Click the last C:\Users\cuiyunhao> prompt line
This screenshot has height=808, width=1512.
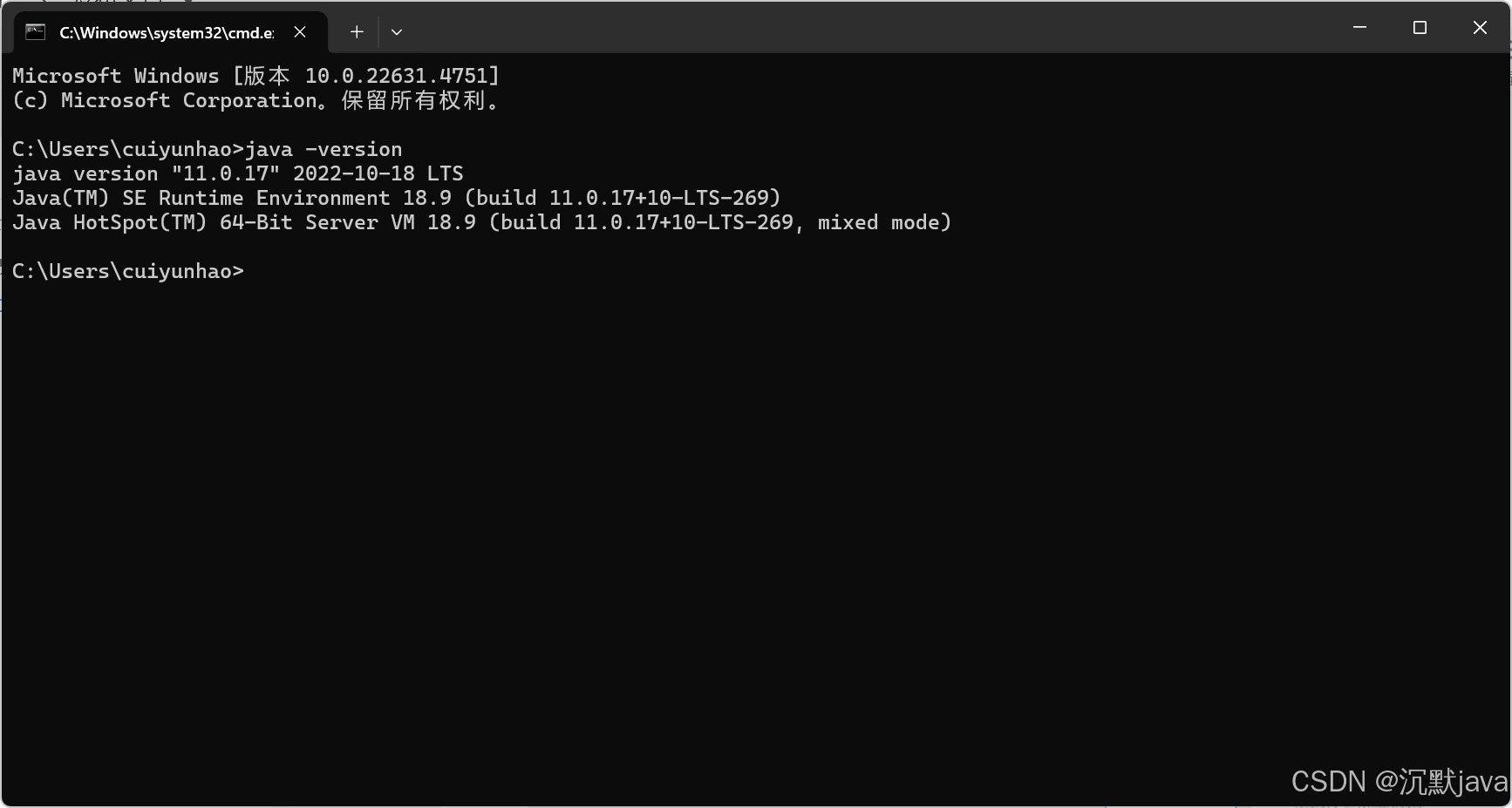(x=128, y=271)
